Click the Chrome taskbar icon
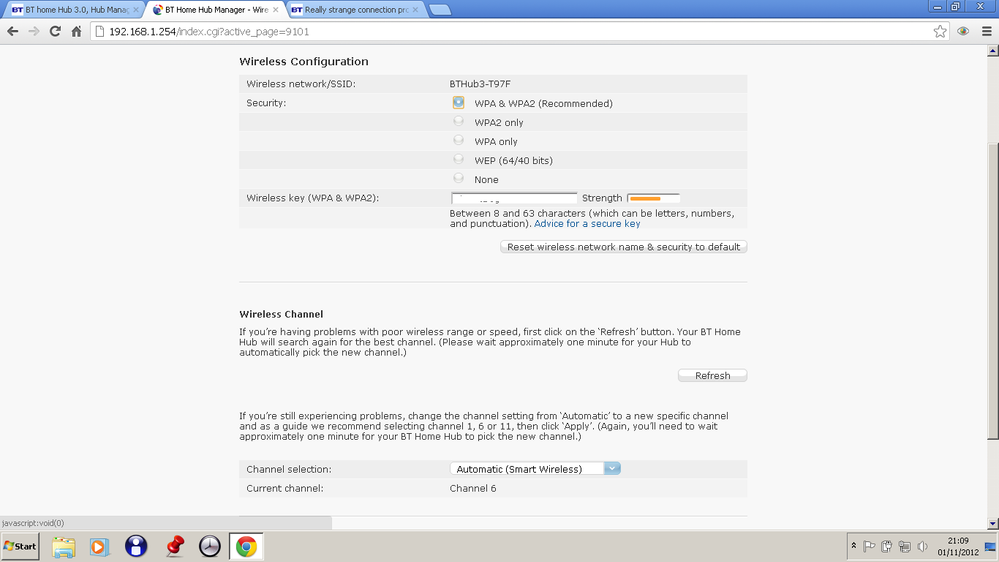The height and width of the screenshot is (562, 999). click(246, 547)
